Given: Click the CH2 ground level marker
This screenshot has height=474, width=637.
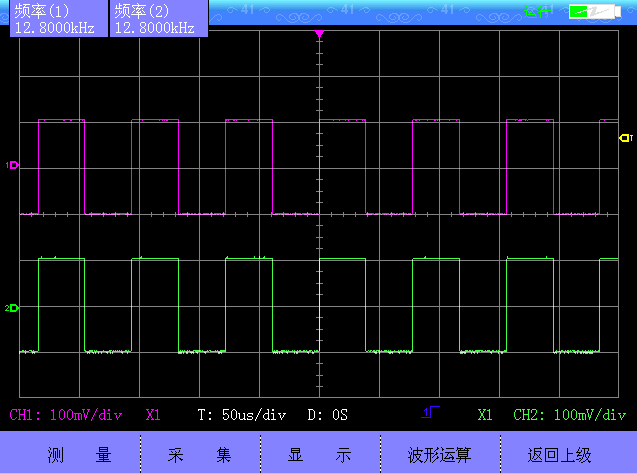Looking at the screenshot, I should coord(13,308).
